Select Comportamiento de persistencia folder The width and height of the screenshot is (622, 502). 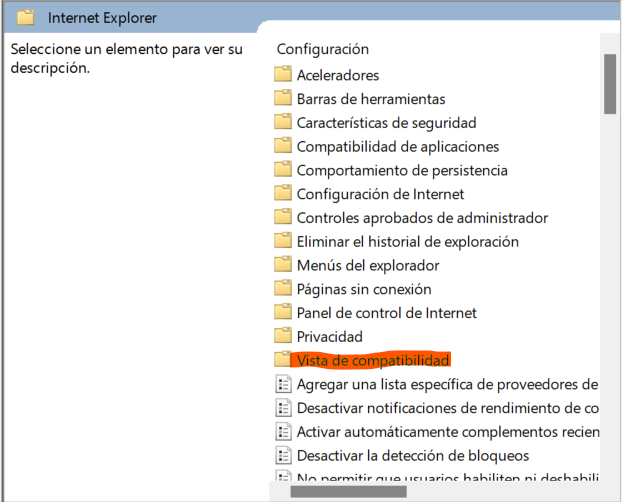pyautogui.click(x=402, y=171)
